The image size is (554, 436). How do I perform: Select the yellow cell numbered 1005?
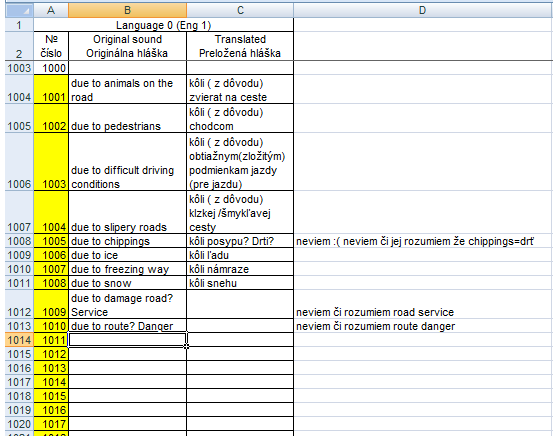(51, 241)
